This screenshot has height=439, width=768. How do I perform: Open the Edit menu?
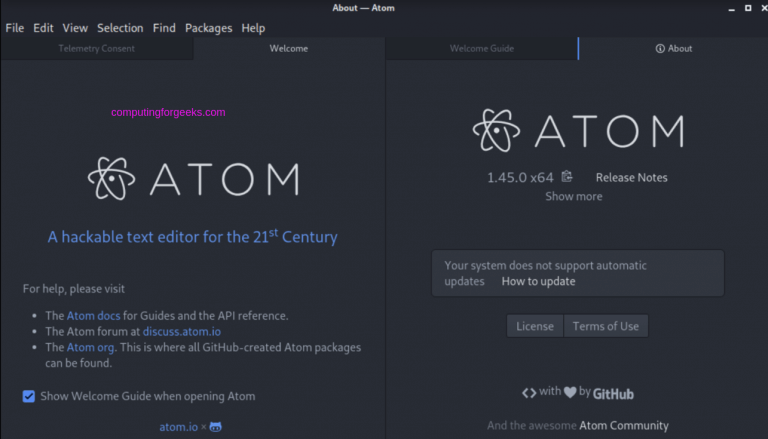tap(43, 28)
